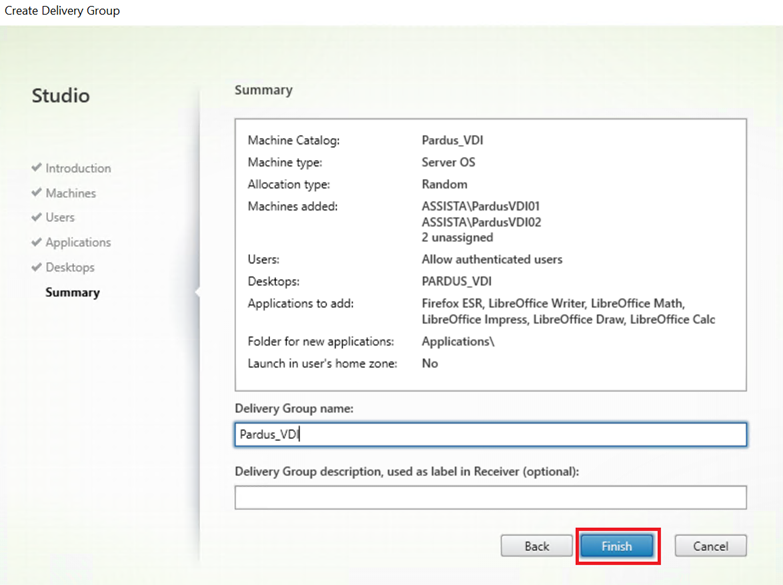Click the ASSISTA\PardusVDI02 machine entry
The height and width of the screenshot is (585, 783).
click(x=481, y=222)
